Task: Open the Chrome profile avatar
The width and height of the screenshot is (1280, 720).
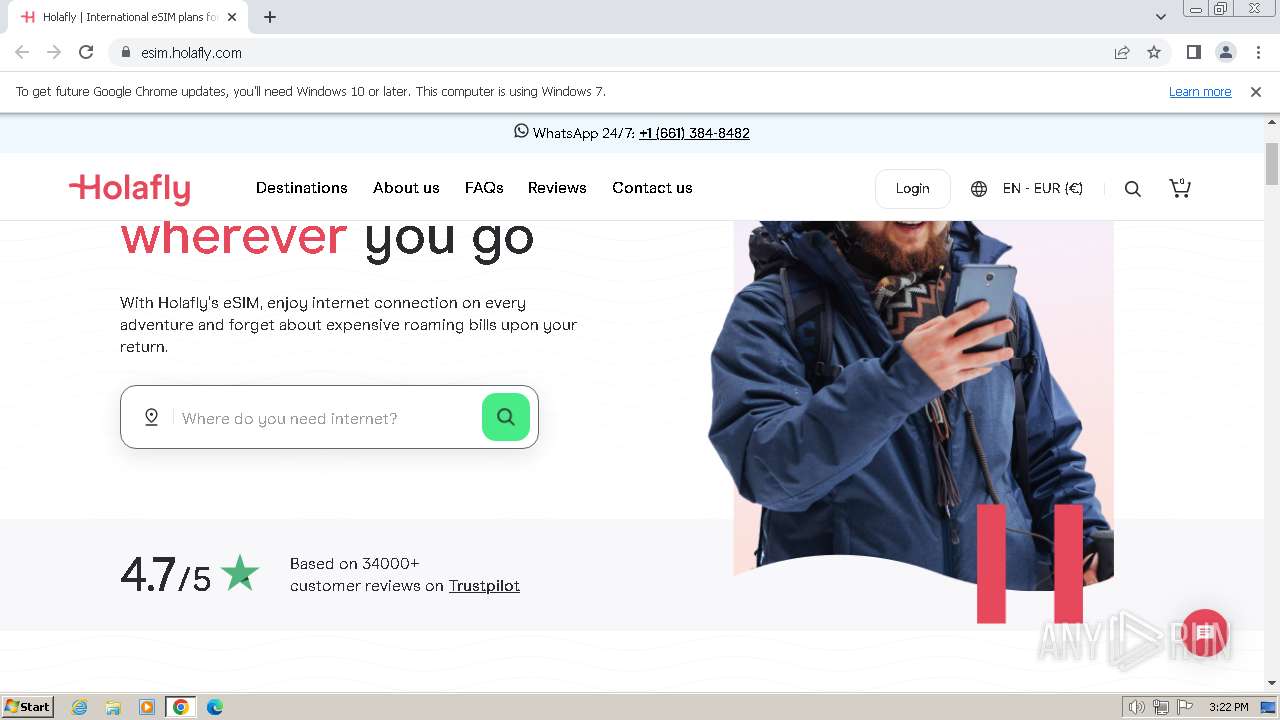Action: tap(1225, 52)
